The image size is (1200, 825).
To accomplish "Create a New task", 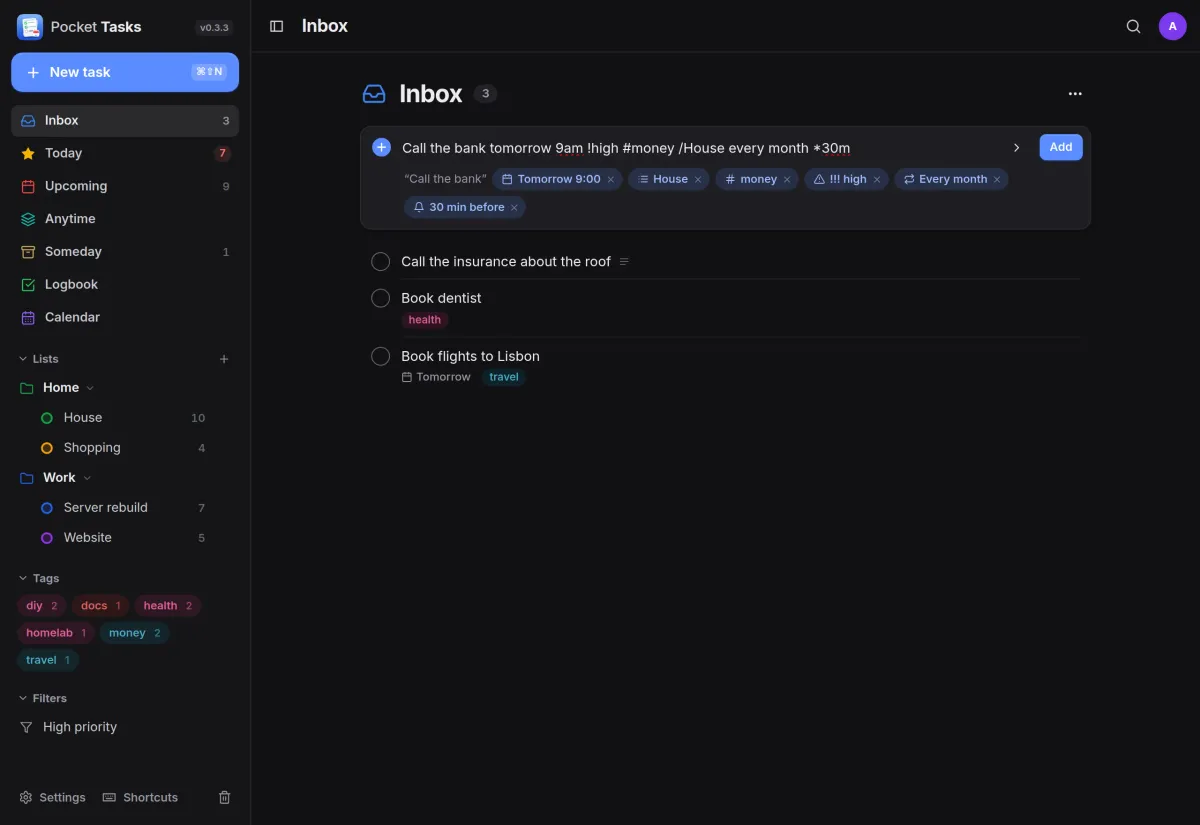I will (x=125, y=72).
